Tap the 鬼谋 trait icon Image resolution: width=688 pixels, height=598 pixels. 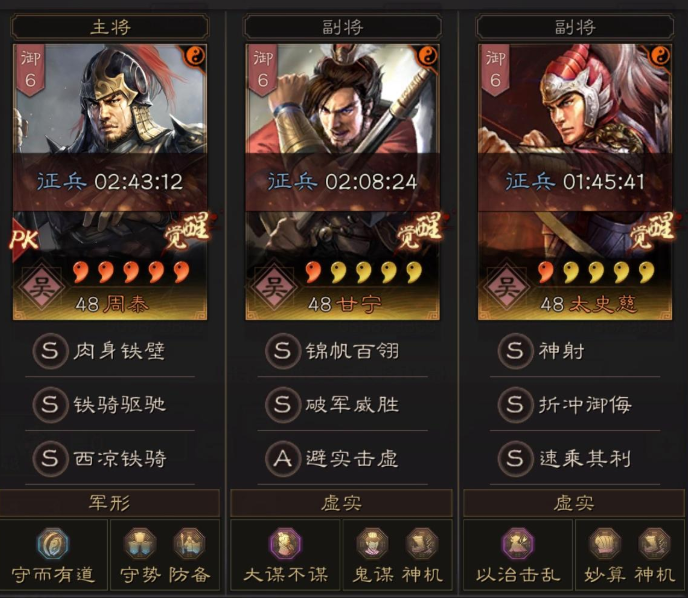[373, 544]
